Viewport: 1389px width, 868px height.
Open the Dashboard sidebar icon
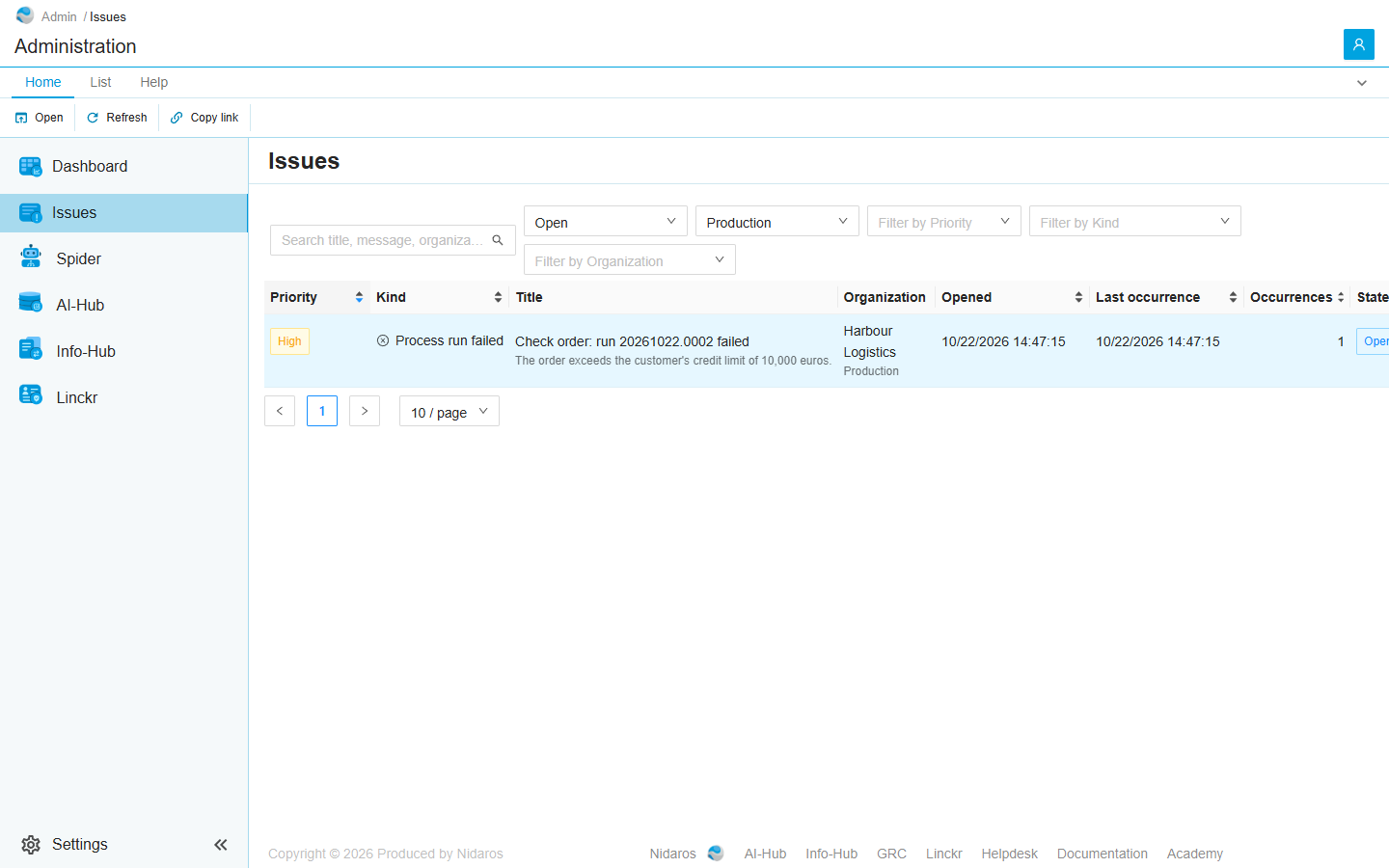click(x=30, y=167)
